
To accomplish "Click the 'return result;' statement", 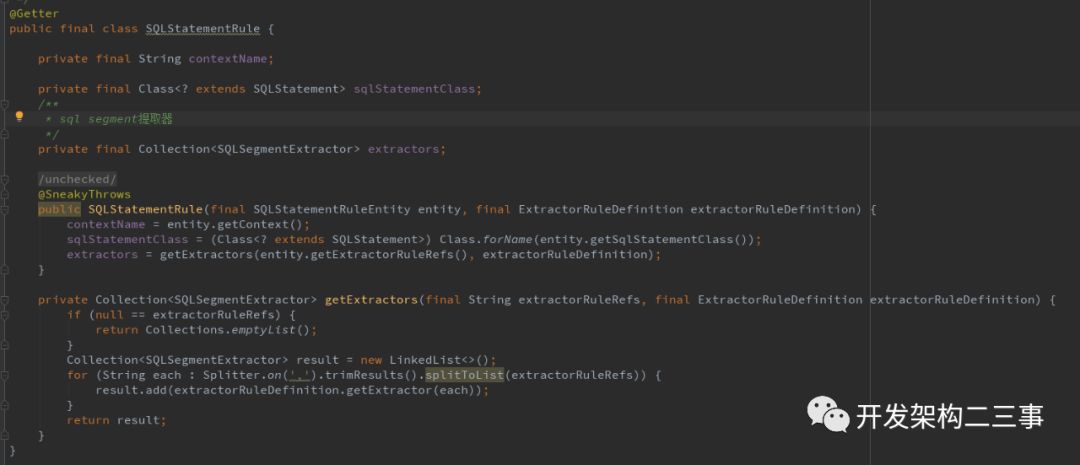I will pos(116,420).
